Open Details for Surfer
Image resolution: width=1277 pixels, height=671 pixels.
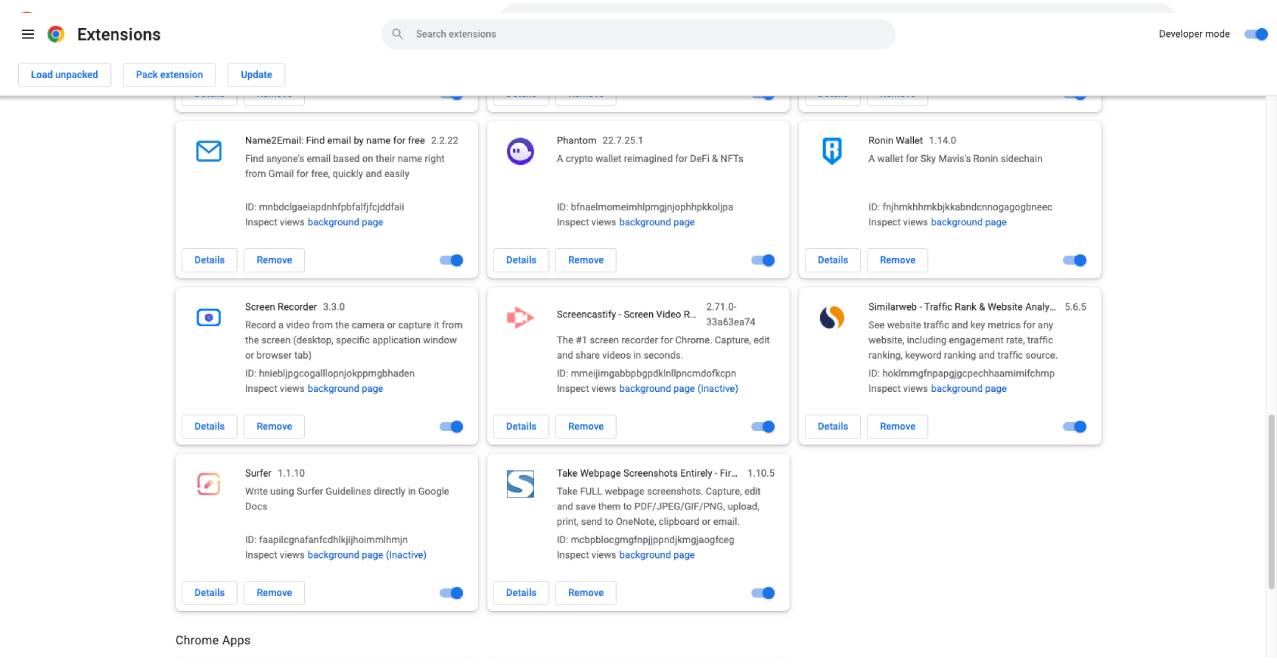pyautogui.click(x=209, y=592)
